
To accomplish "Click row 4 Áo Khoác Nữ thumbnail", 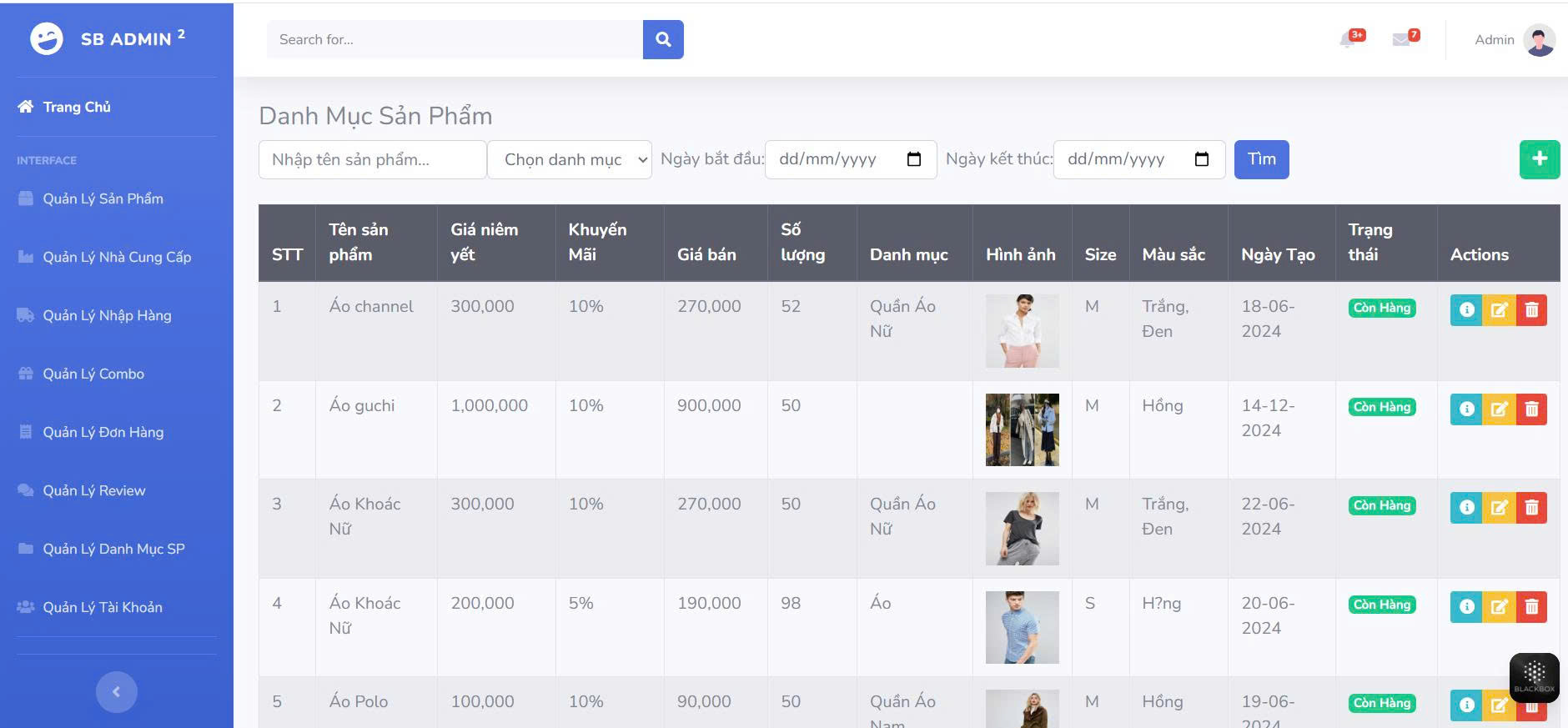I will tap(1022, 627).
